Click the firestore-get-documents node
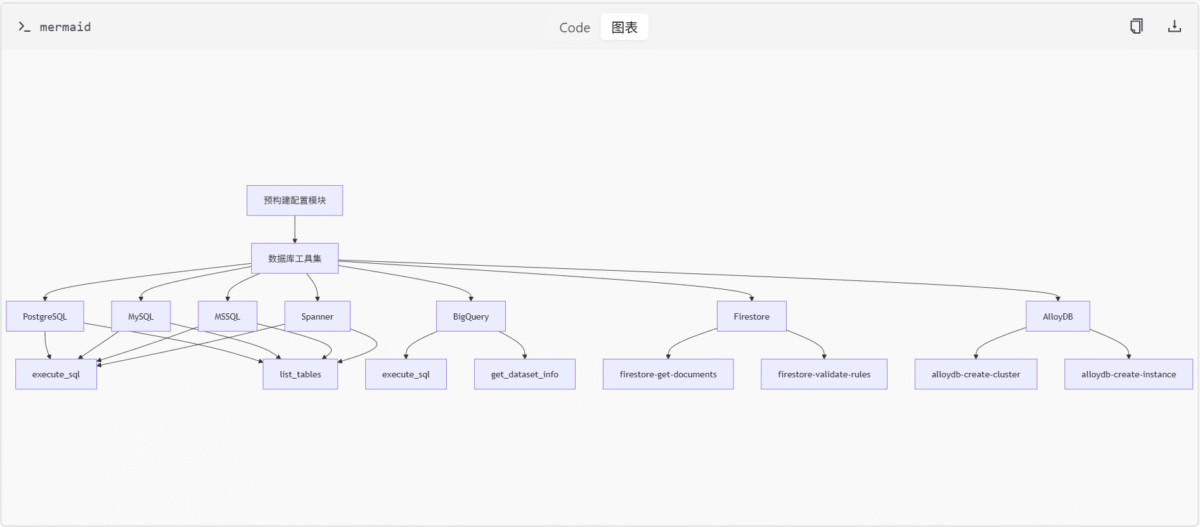 pos(668,374)
